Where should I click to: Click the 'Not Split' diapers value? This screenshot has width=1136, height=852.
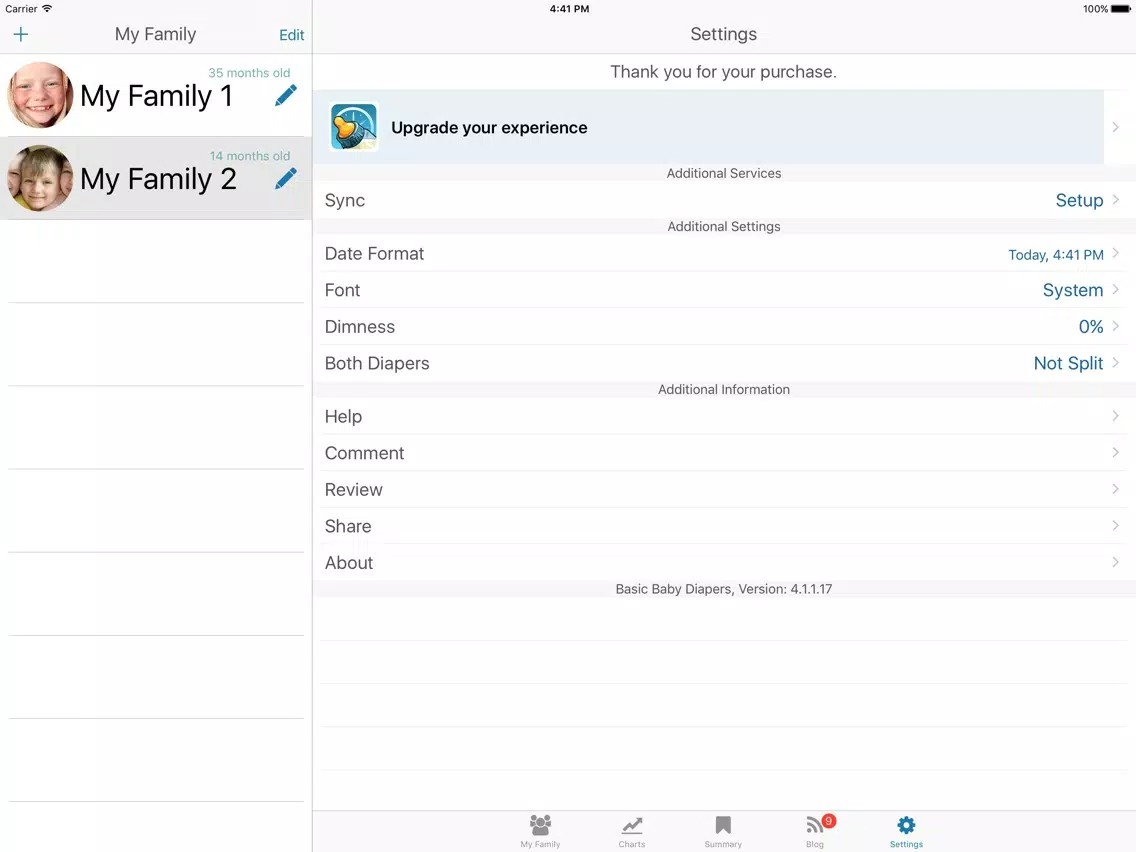pyautogui.click(x=1068, y=363)
